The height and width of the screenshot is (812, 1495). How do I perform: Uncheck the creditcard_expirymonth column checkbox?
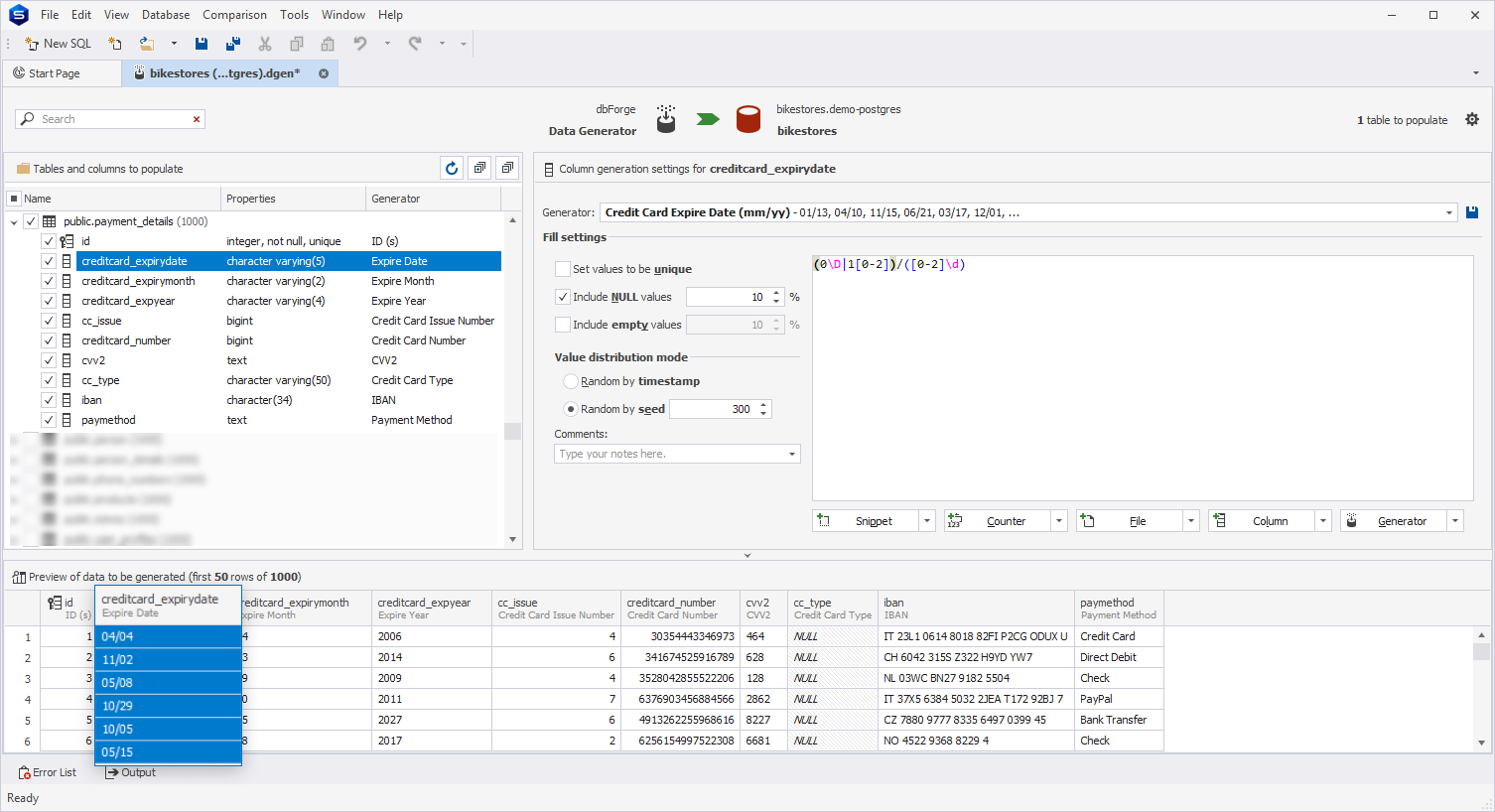click(x=48, y=281)
